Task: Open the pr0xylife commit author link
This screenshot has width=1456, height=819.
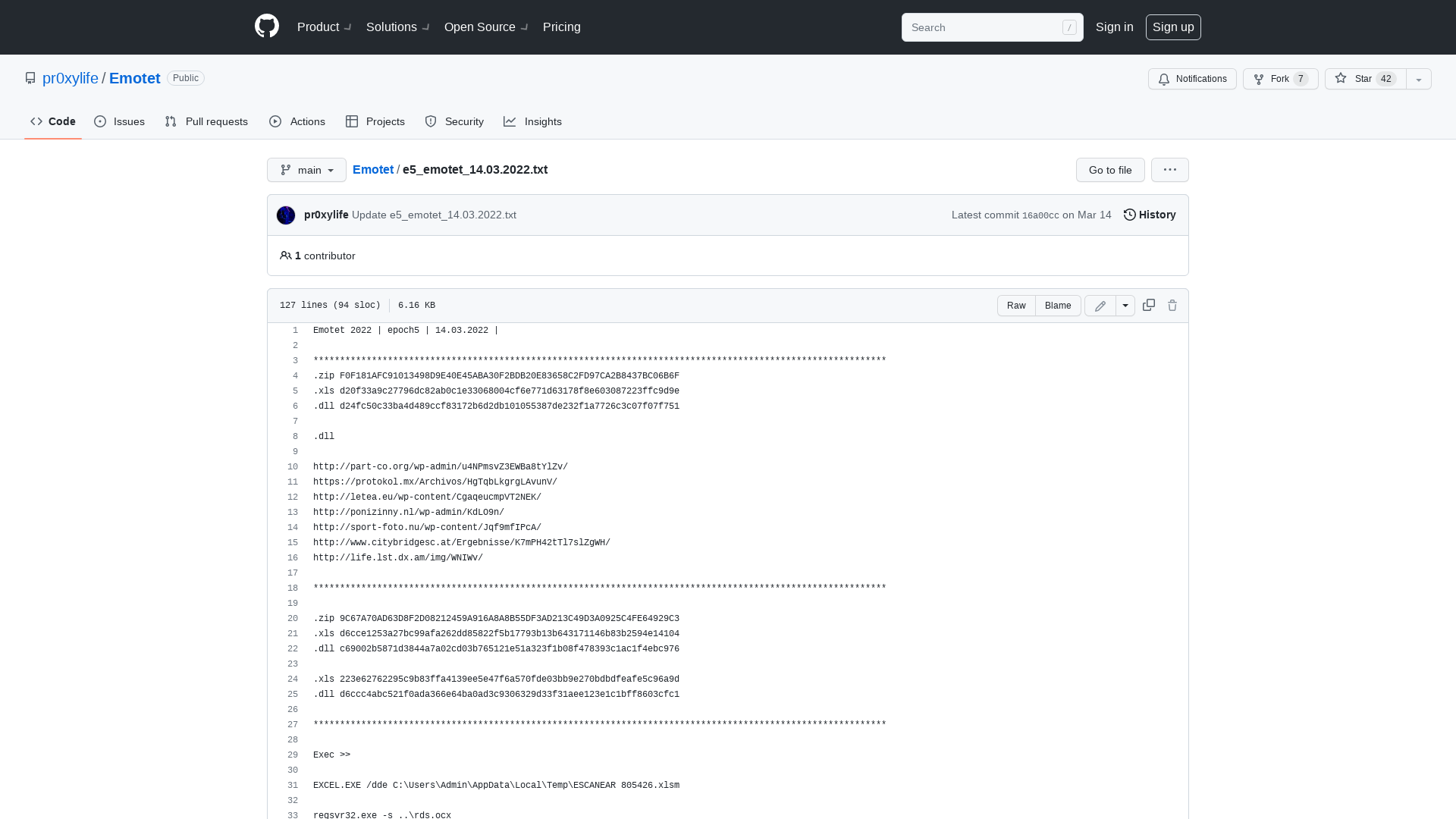Action: (x=326, y=215)
